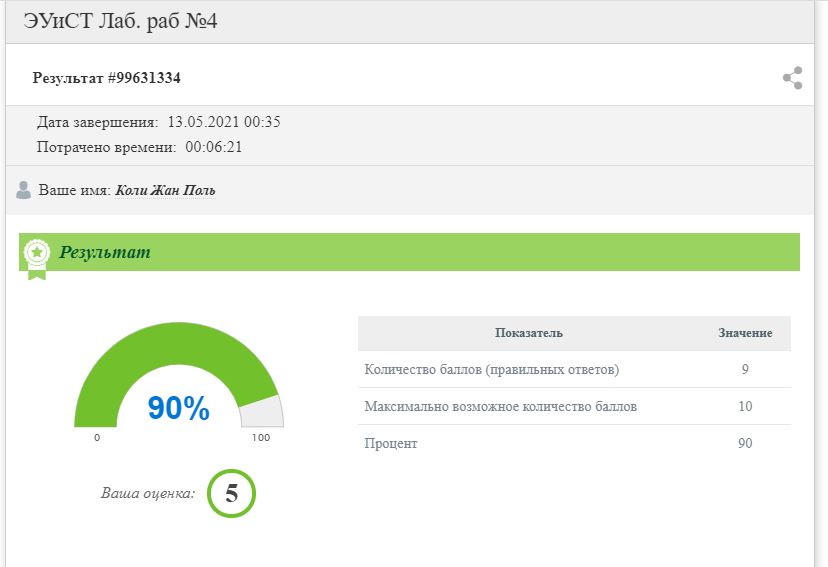
Task: Click the time spent value 00:06:21
Action: 214,147
